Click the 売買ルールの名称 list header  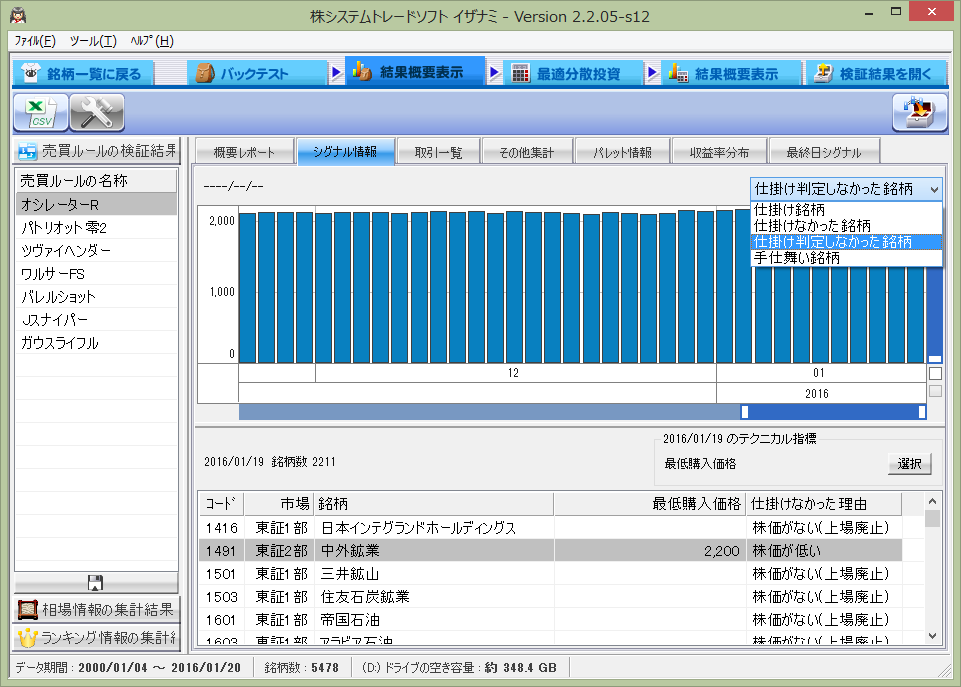pos(96,181)
